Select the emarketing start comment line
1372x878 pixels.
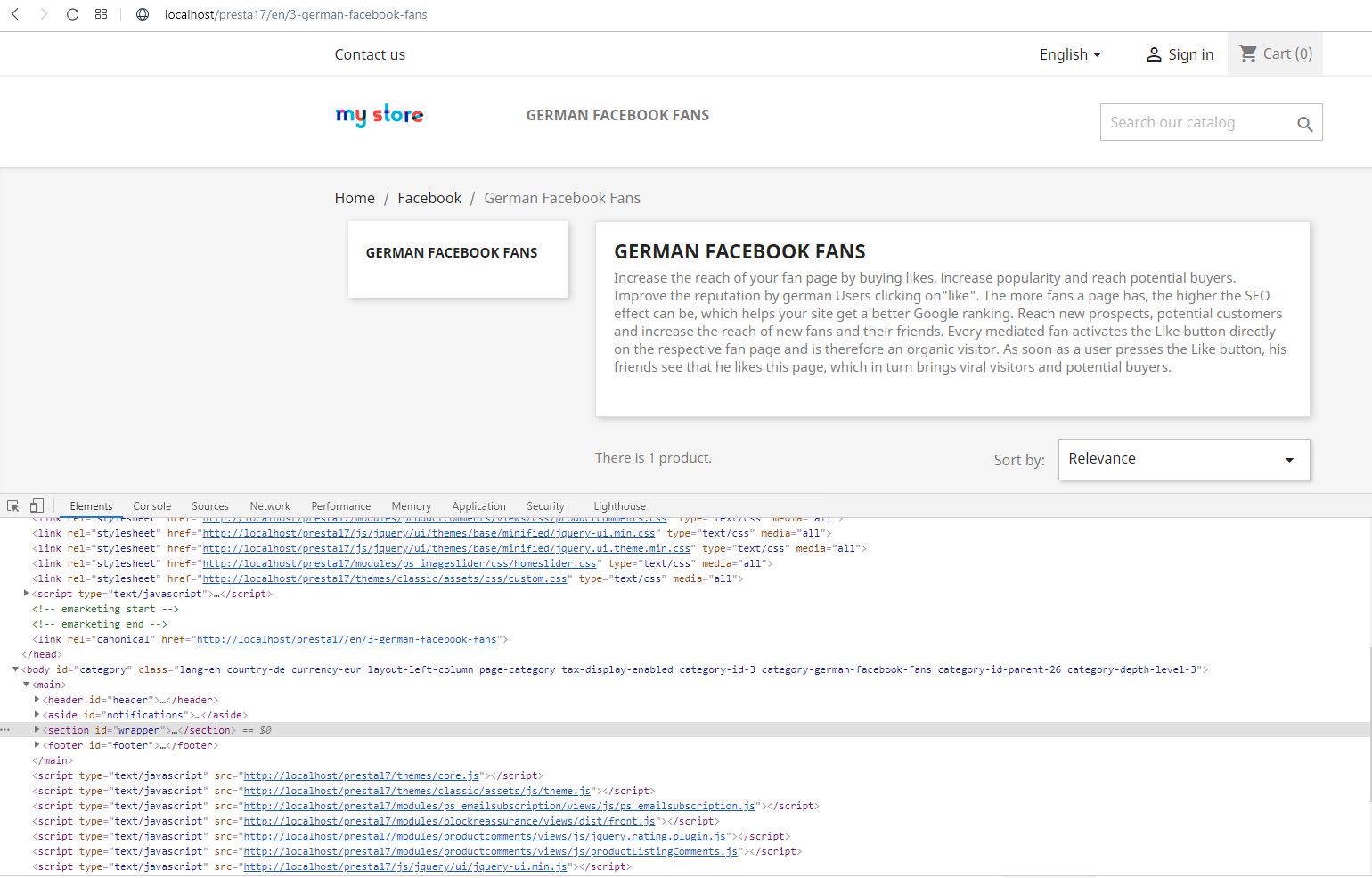click(106, 609)
